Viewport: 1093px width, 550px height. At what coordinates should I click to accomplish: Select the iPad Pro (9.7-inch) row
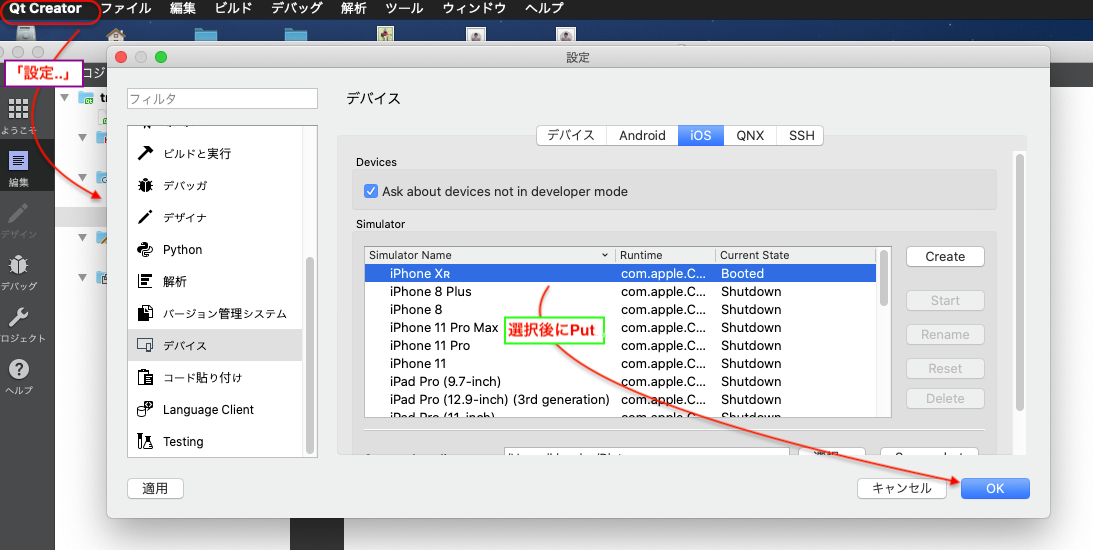click(620, 382)
